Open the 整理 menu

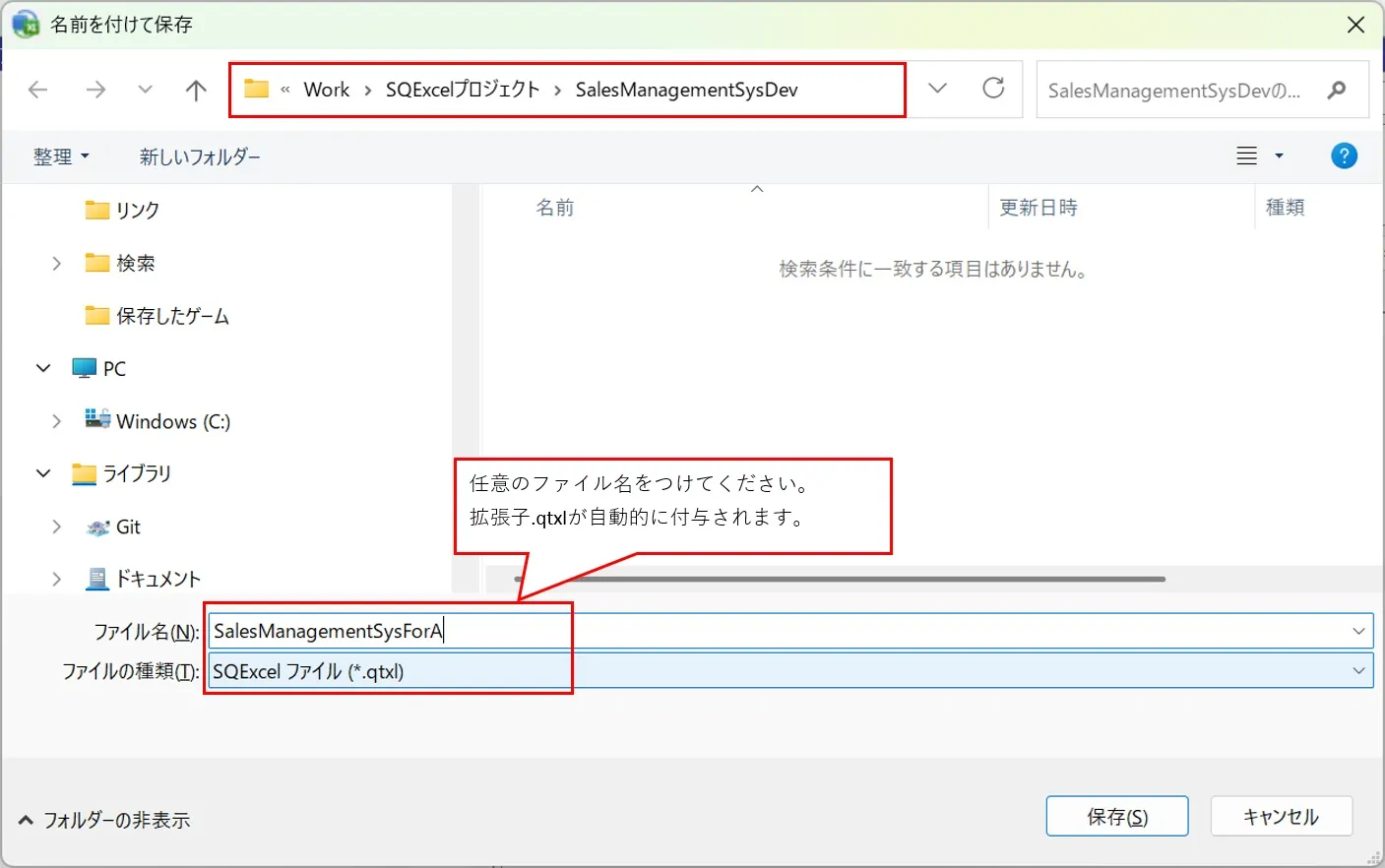point(61,156)
